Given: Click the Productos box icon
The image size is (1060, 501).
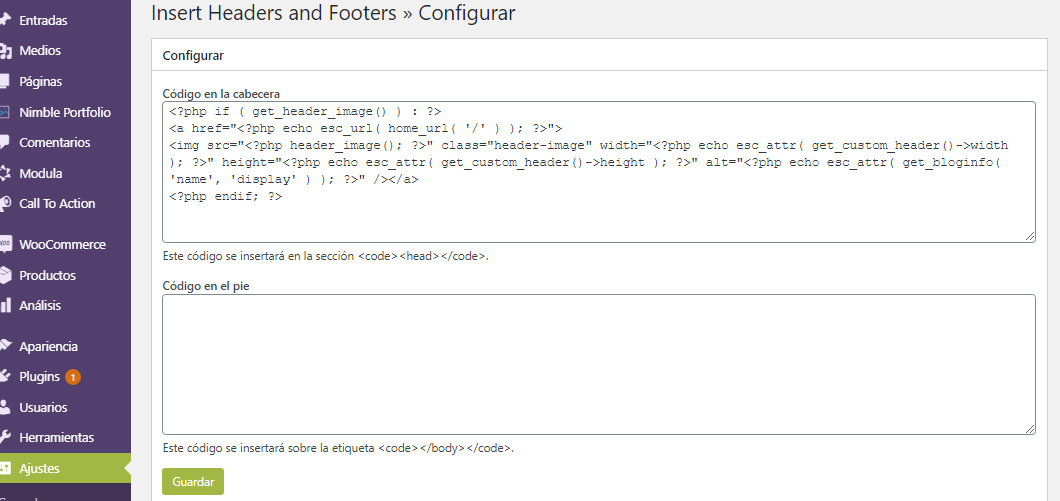Looking at the screenshot, I should point(5,275).
